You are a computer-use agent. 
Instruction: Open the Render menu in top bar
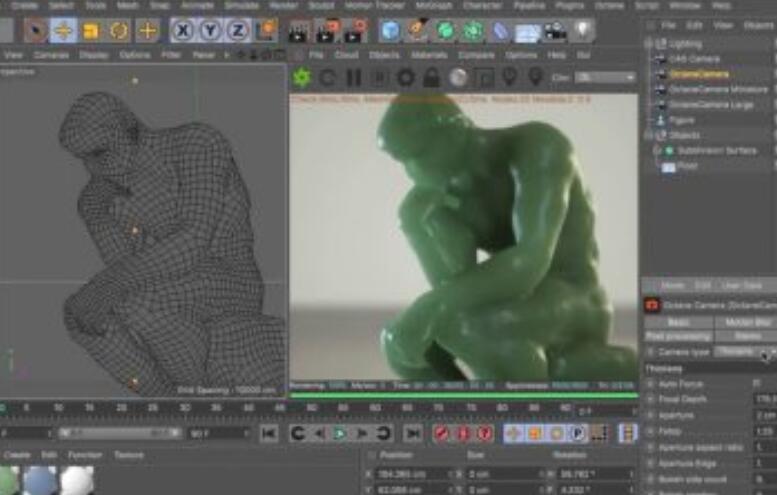point(283,5)
